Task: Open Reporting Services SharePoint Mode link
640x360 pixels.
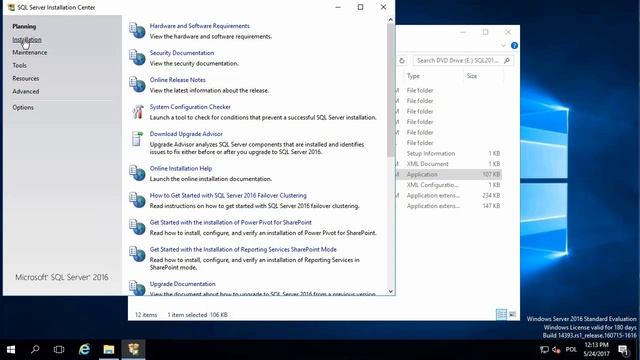Action: (243, 249)
